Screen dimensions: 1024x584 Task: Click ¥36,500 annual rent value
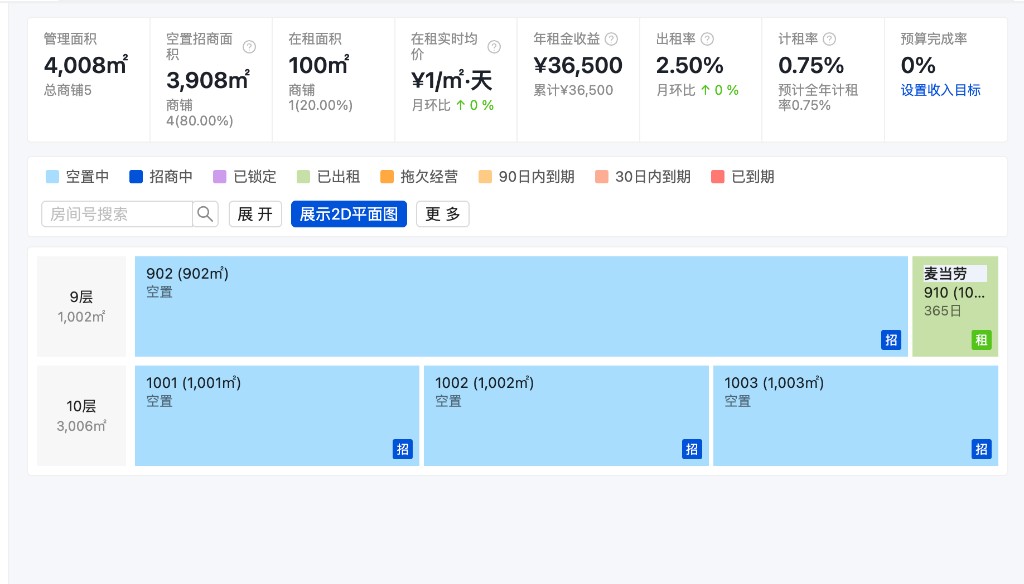tap(578, 65)
